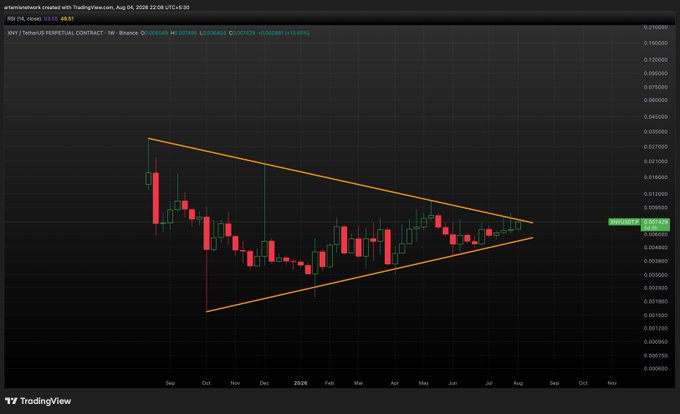Click price axis label 0.002400
680x414 pixels.
(656, 288)
